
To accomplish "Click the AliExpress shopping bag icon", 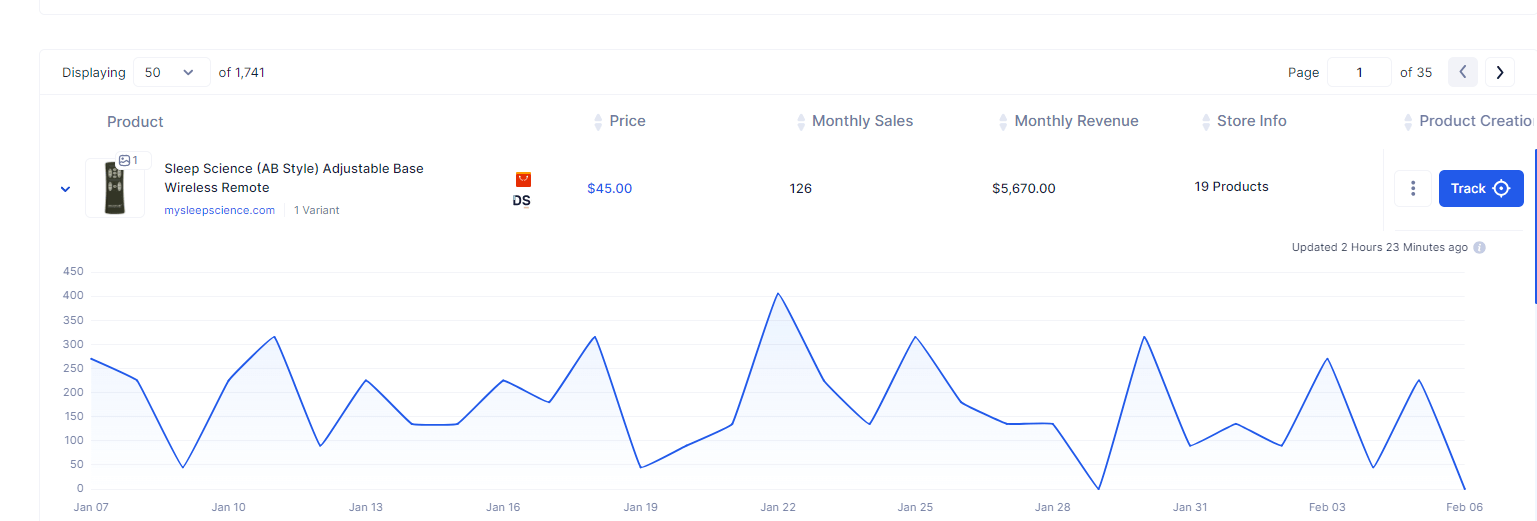I will [523, 179].
